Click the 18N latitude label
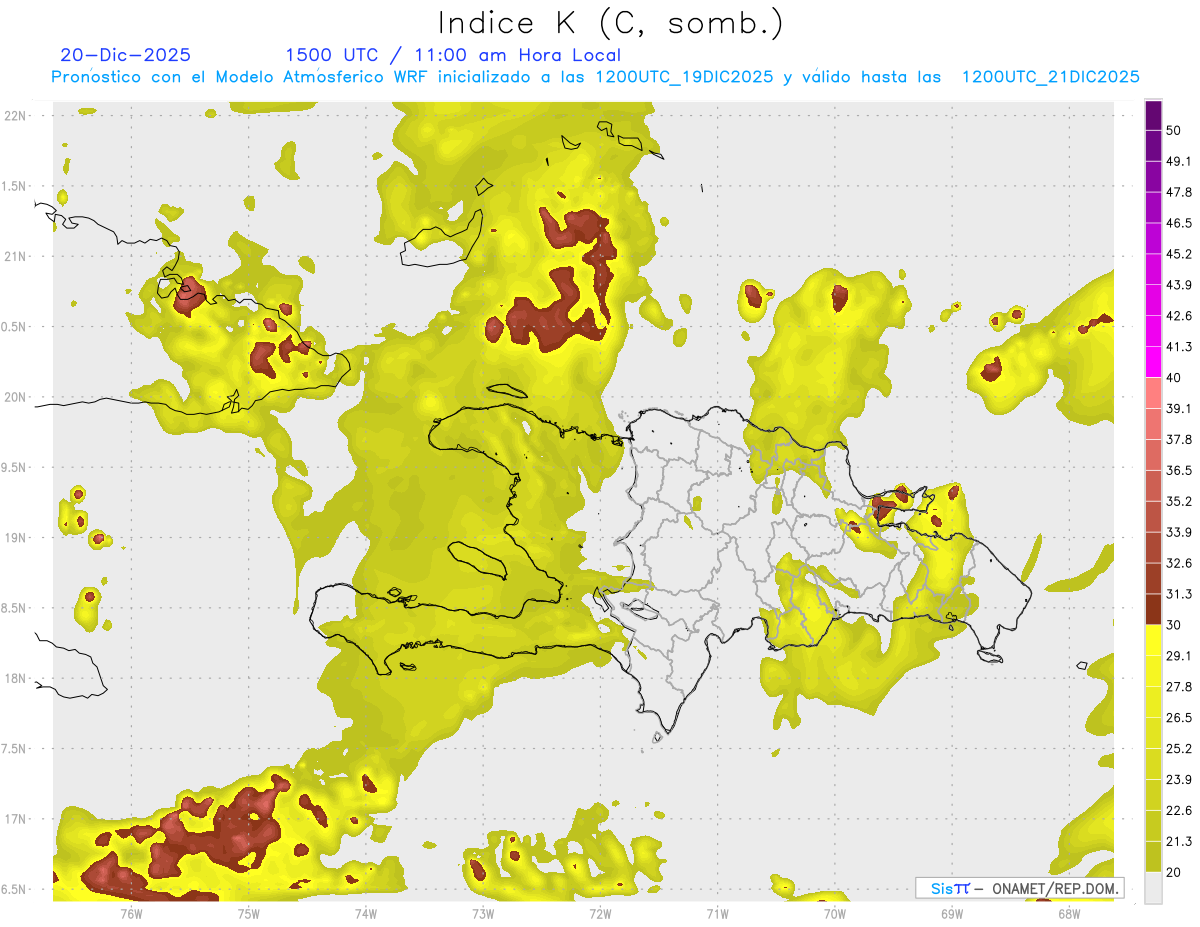Image resolution: width=1200 pixels, height=927 pixels. [x=15, y=678]
